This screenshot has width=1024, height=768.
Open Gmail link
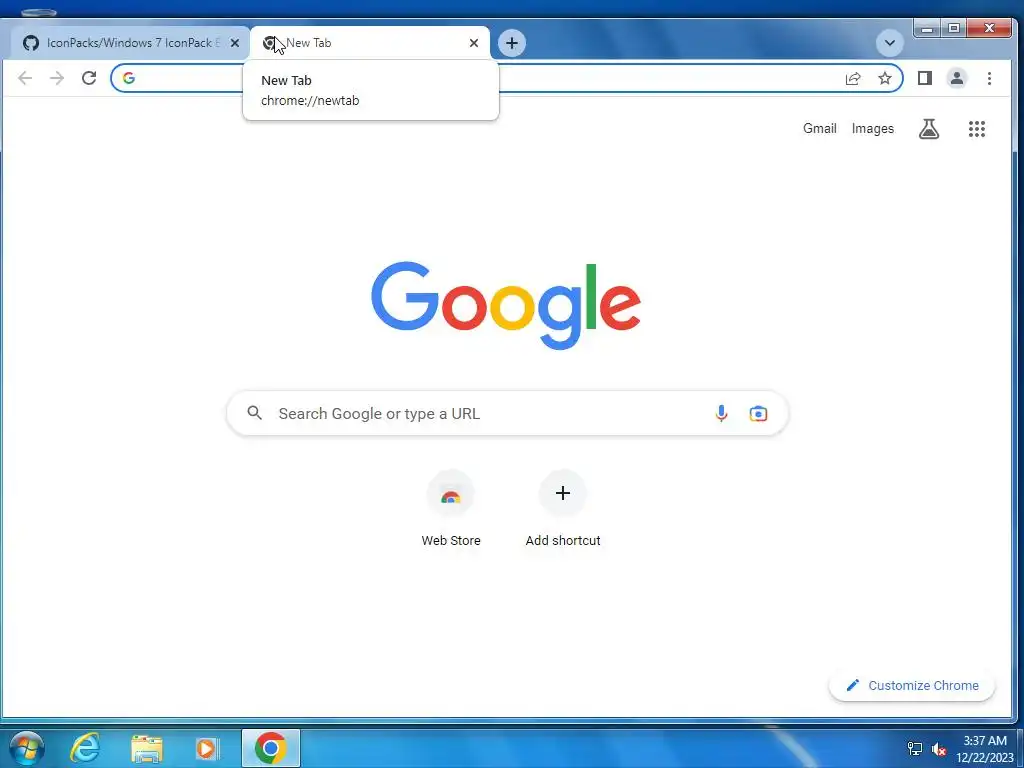(x=820, y=129)
